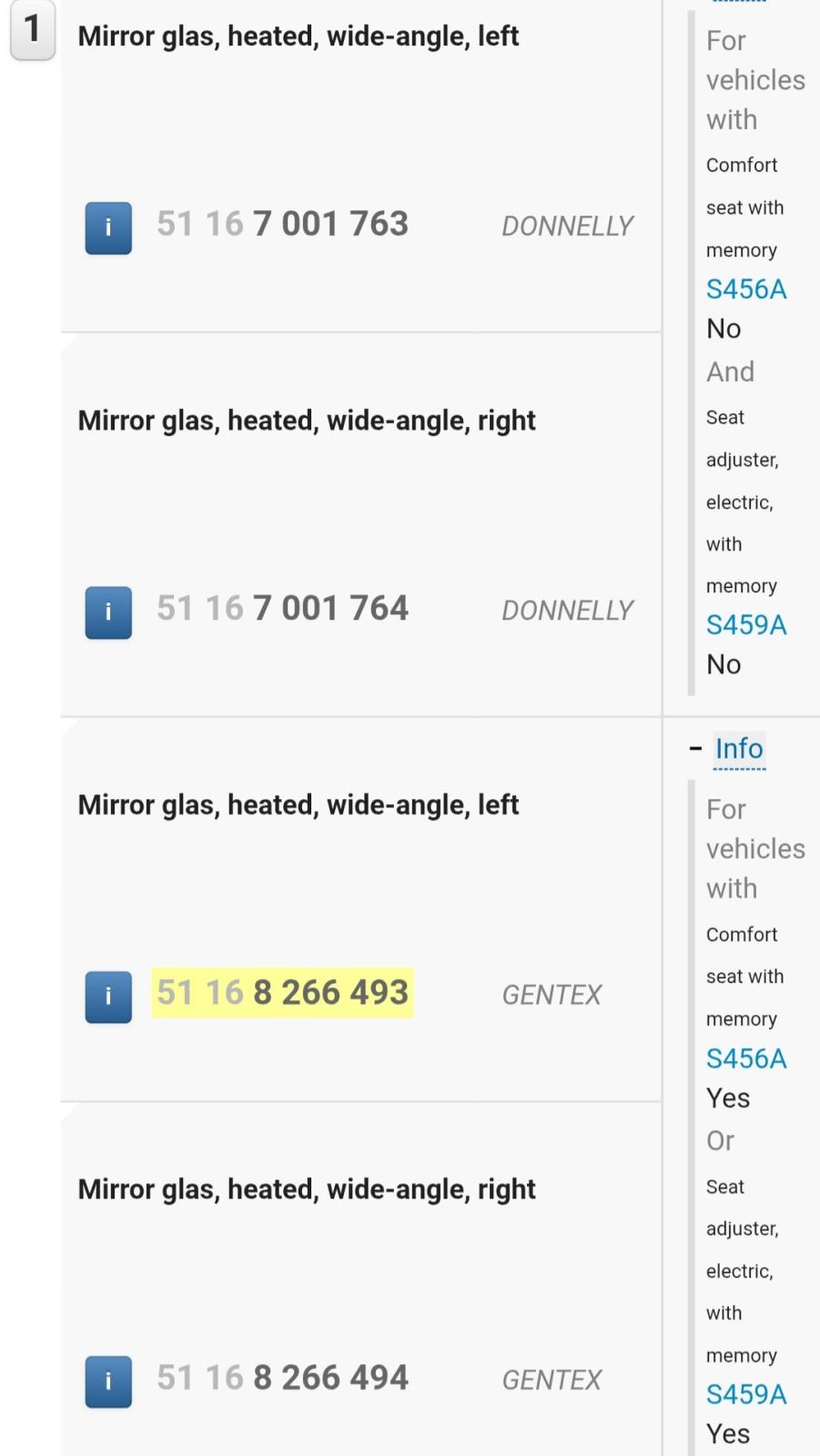Select part number 51 16 7 001 763
820x1456 pixels.
click(x=282, y=224)
